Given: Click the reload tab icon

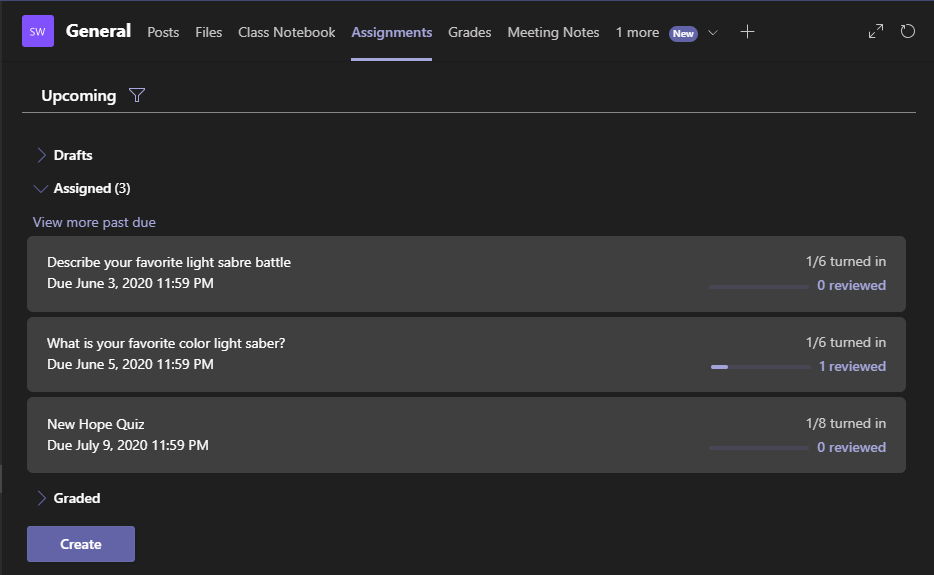Looking at the screenshot, I should 908,32.
